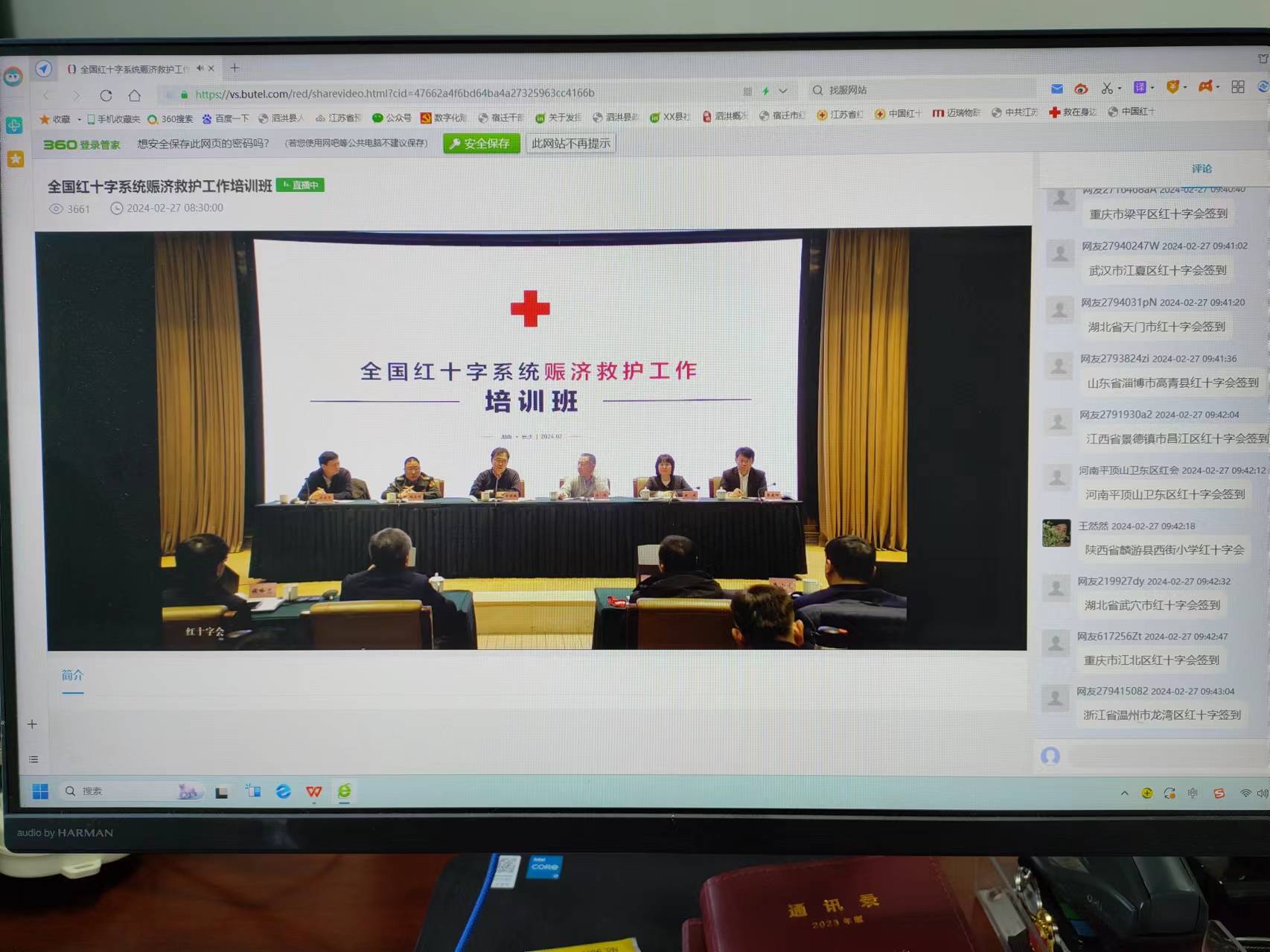Select the scissors screenshot tool
Viewport: 1270px width, 952px height.
tap(1106, 88)
